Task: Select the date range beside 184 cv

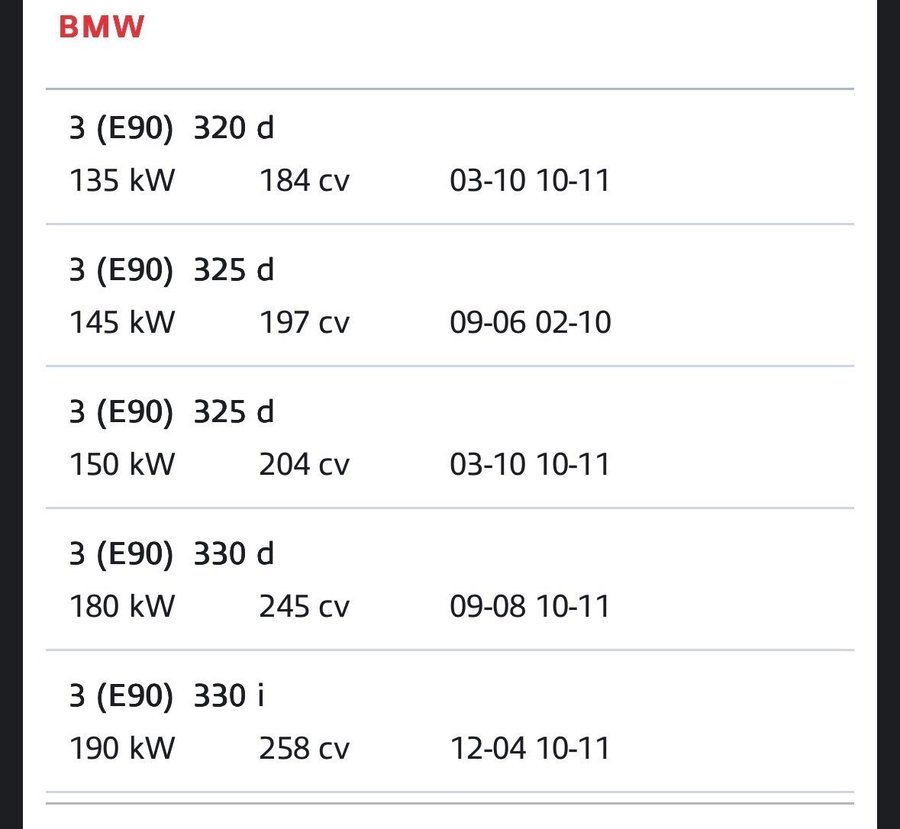Action: (x=530, y=181)
